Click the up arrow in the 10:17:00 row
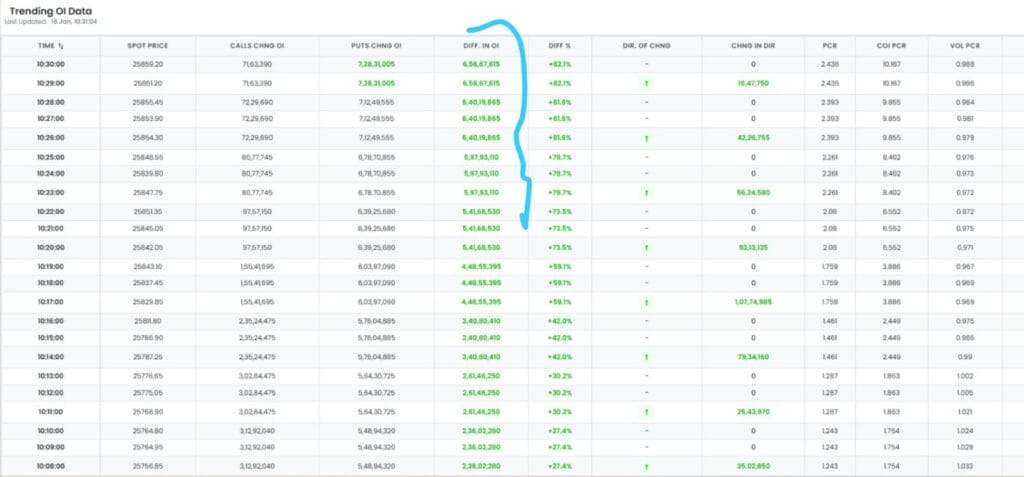Image resolution: width=1024 pixels, height=477 pixels. pos(647,301)
